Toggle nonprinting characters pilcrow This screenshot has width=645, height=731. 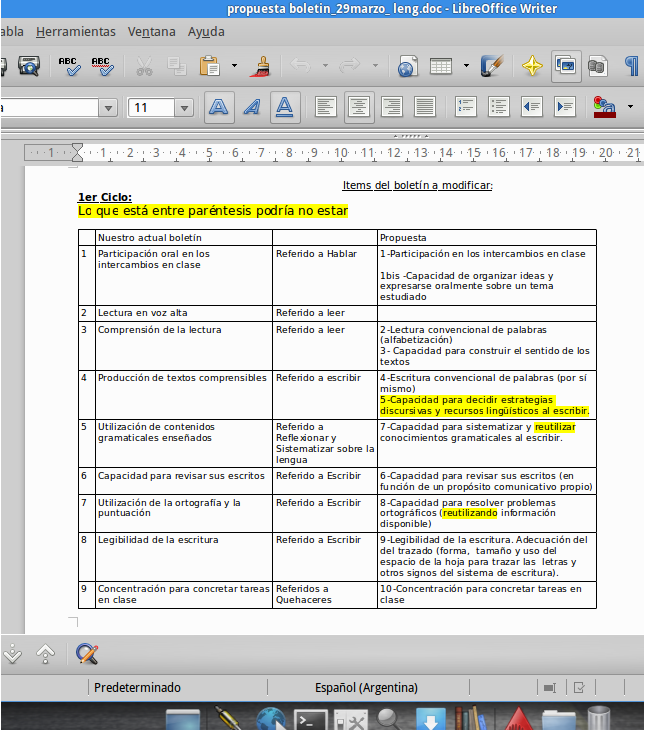[x=631, y=66]
